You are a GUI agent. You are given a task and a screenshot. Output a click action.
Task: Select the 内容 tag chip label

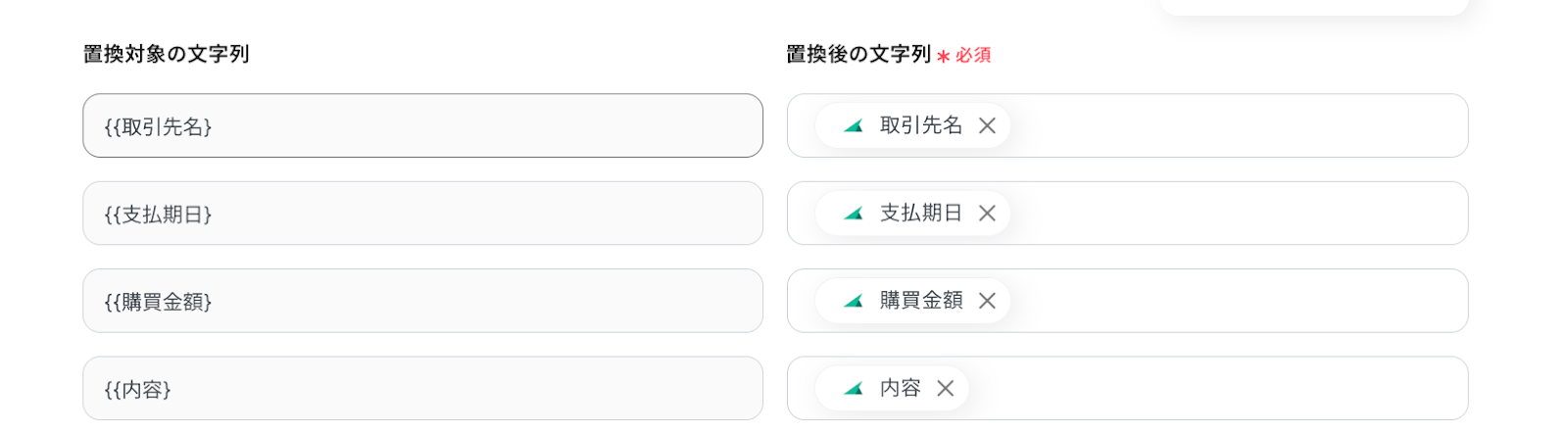tap(901, 388)
